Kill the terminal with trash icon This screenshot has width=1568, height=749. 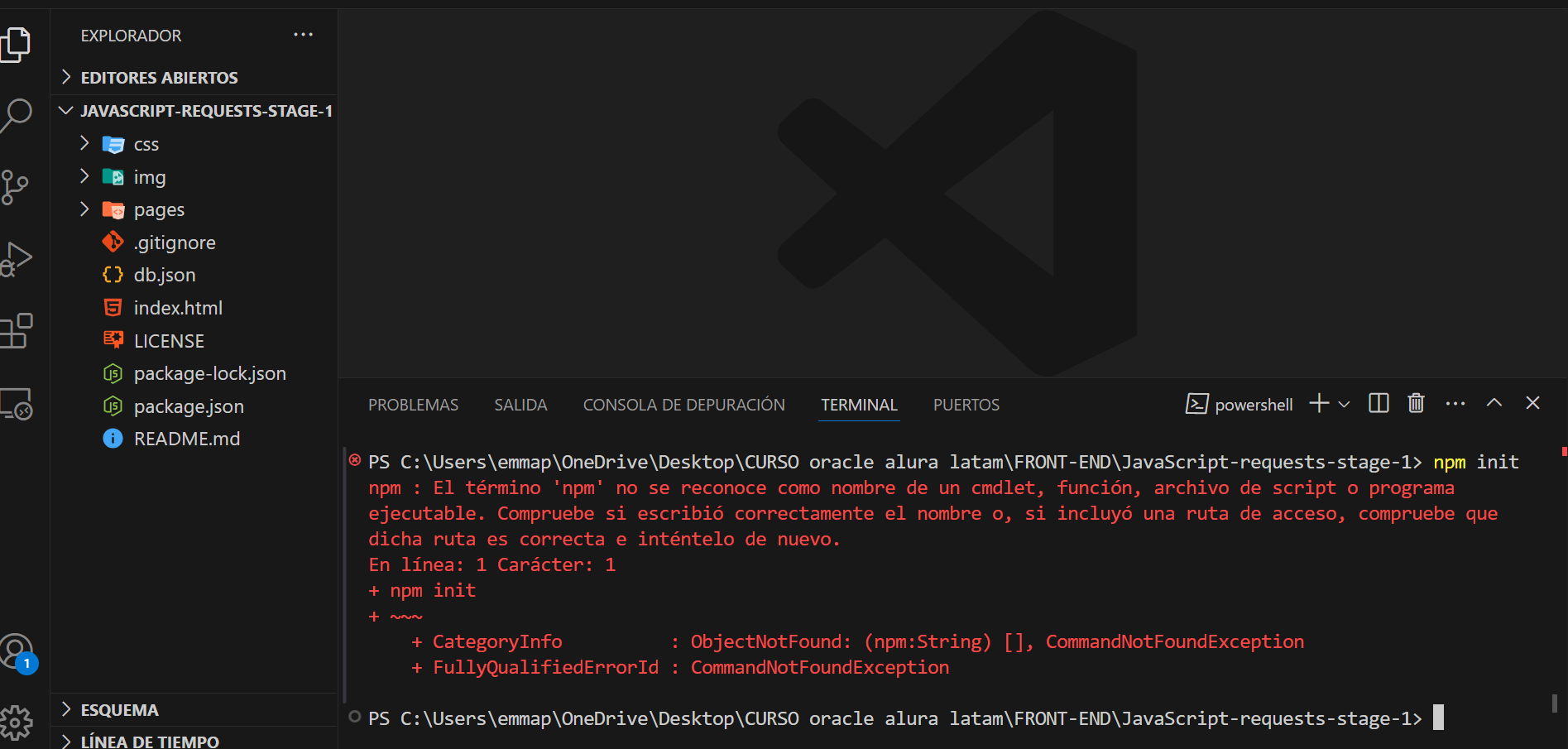(x=1416, y=403)
